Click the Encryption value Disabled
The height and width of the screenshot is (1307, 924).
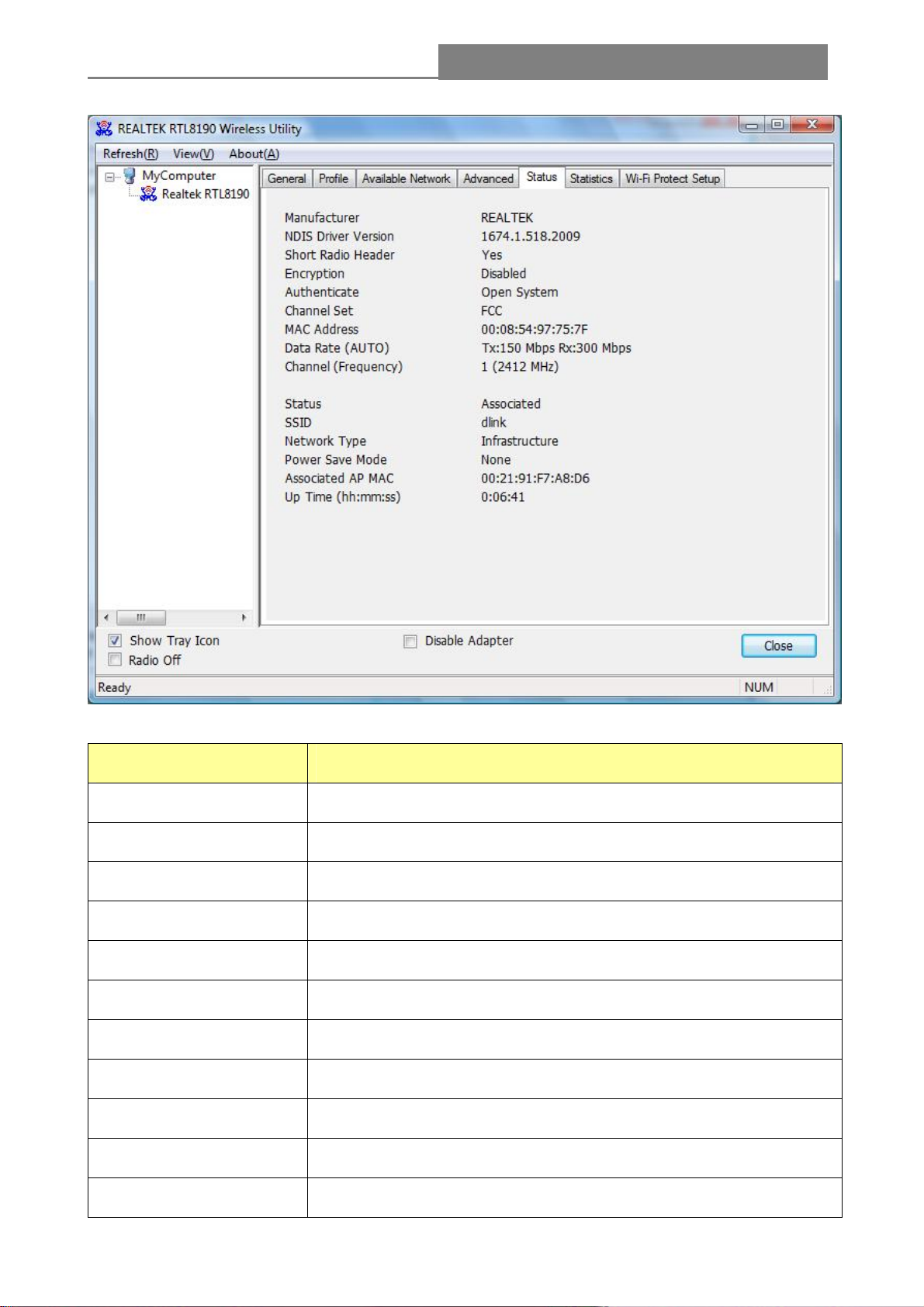click(x=504, y=274)
